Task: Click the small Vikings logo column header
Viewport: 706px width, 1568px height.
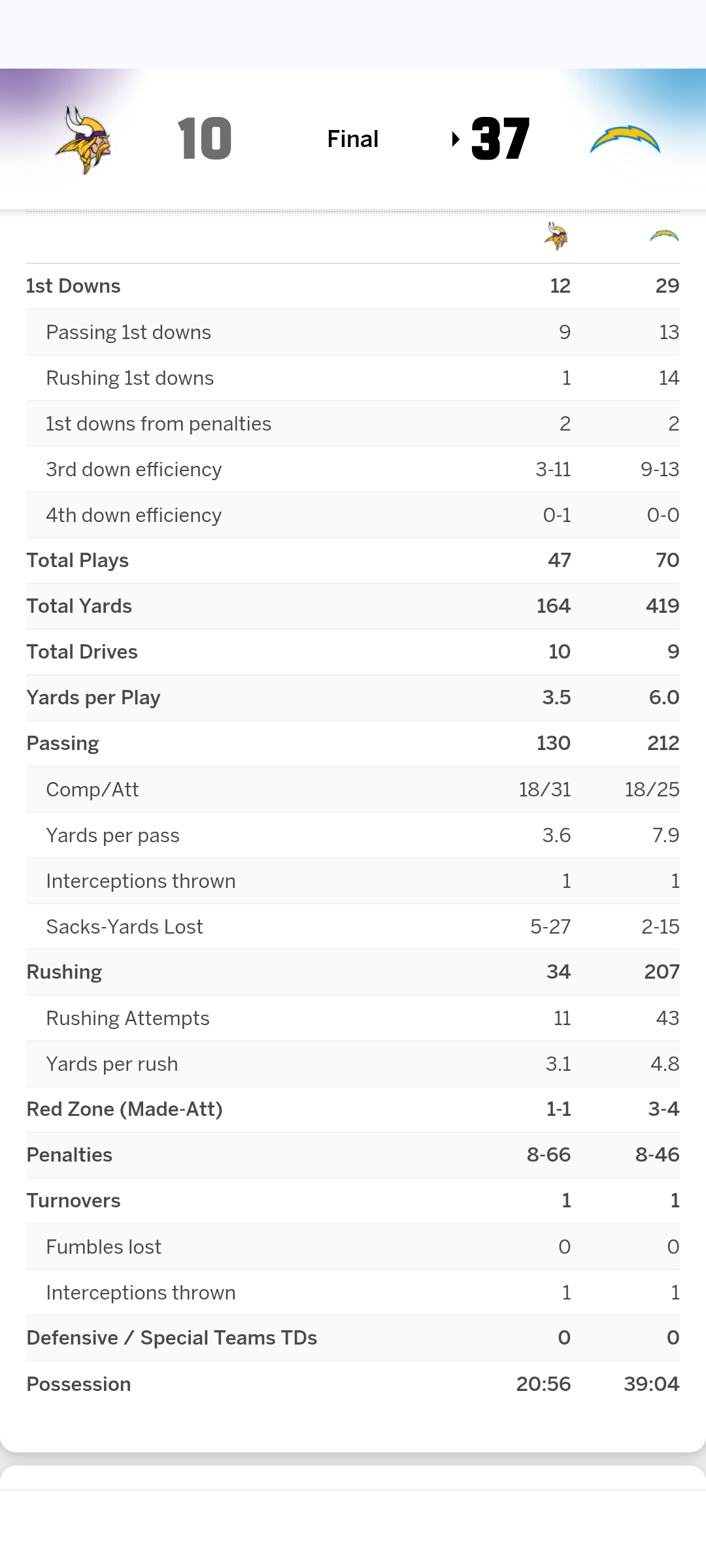Action: coord(556,237)
